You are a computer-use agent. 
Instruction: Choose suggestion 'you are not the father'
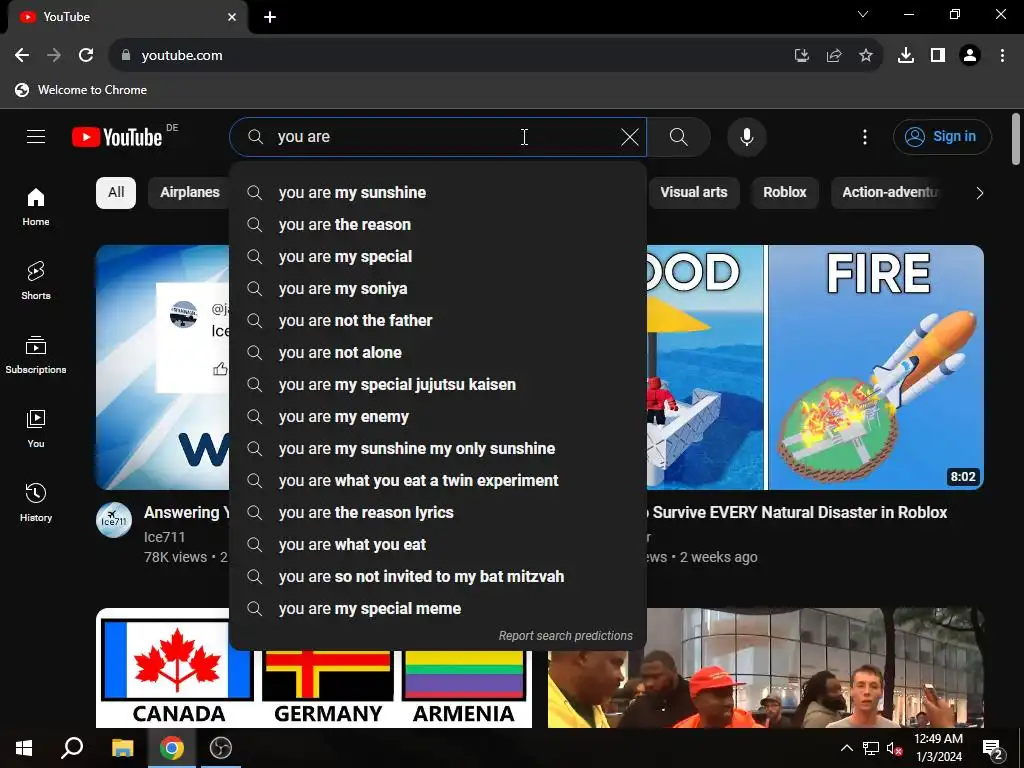pos(438,321)
